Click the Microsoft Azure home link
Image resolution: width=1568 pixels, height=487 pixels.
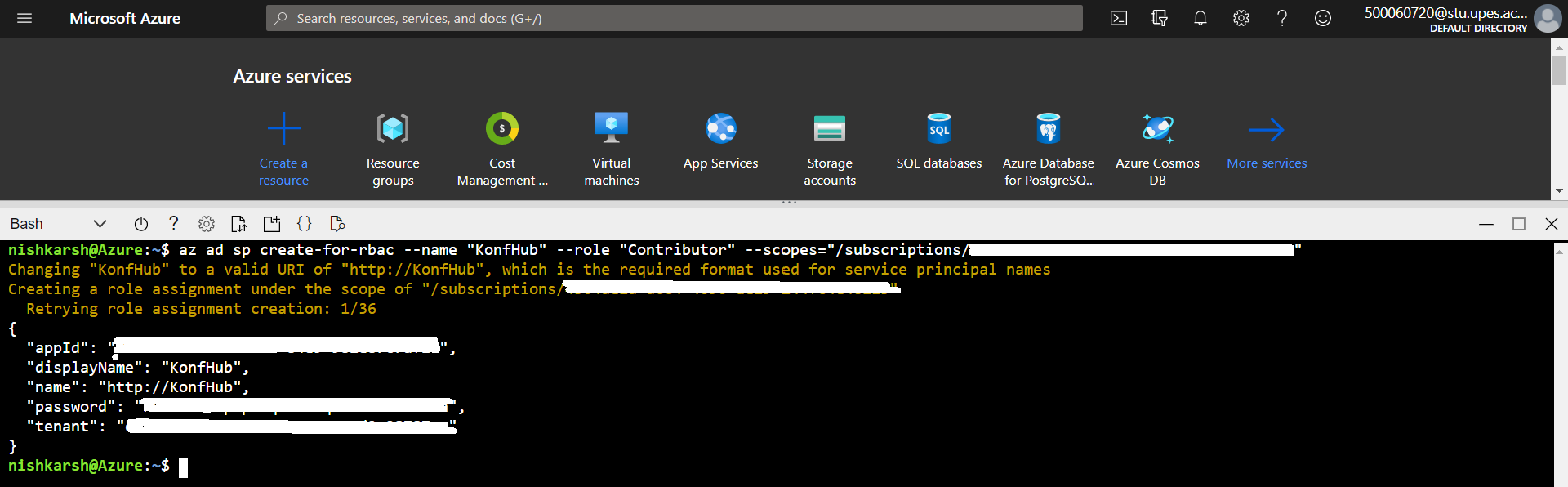pyautogui.click(x=125, y=18)
